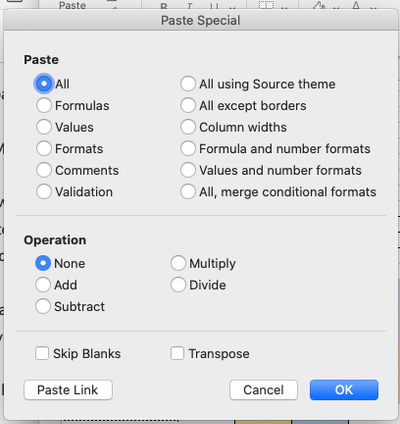Confirm with the OK button
The width and height of the screenshot is (400, 424).
(x=344, y=390)
